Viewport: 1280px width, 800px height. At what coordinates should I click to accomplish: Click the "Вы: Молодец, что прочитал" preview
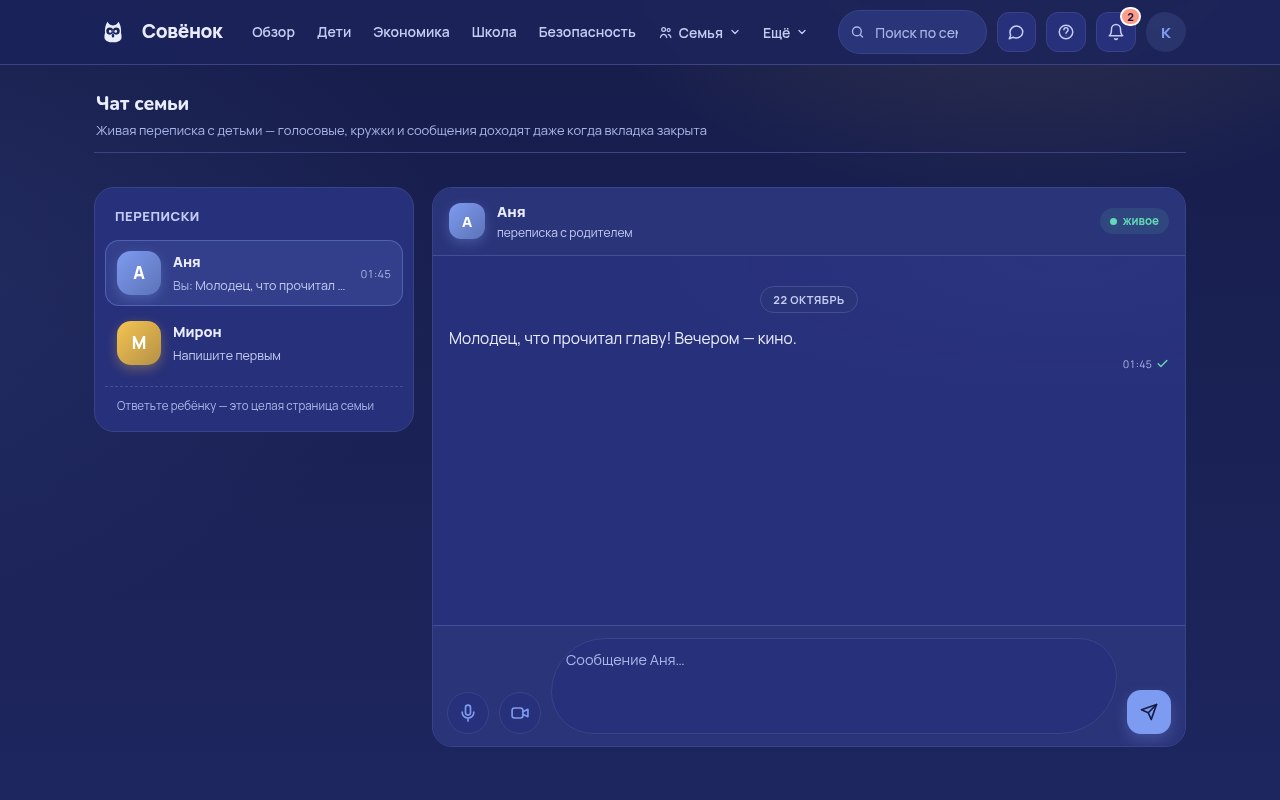coord(259,285)
